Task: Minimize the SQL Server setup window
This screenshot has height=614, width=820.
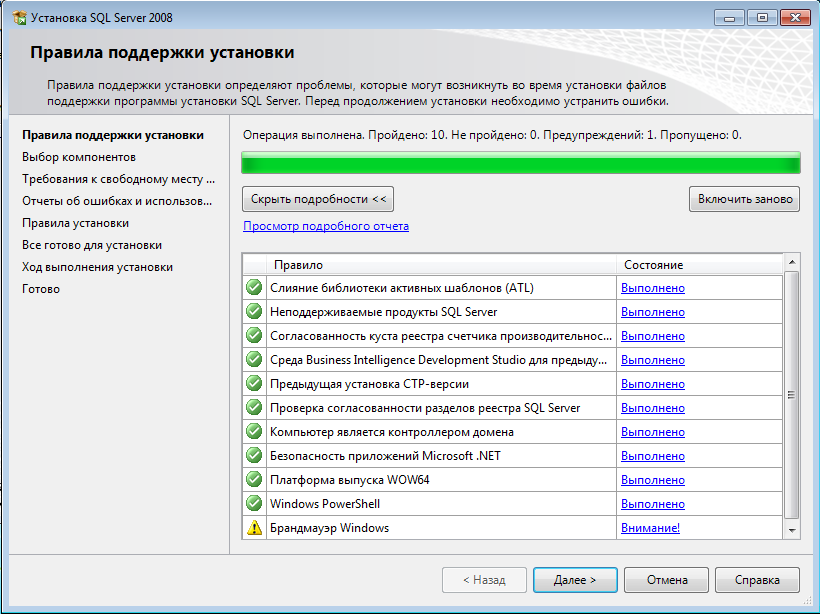Action: tap(730, 18)
